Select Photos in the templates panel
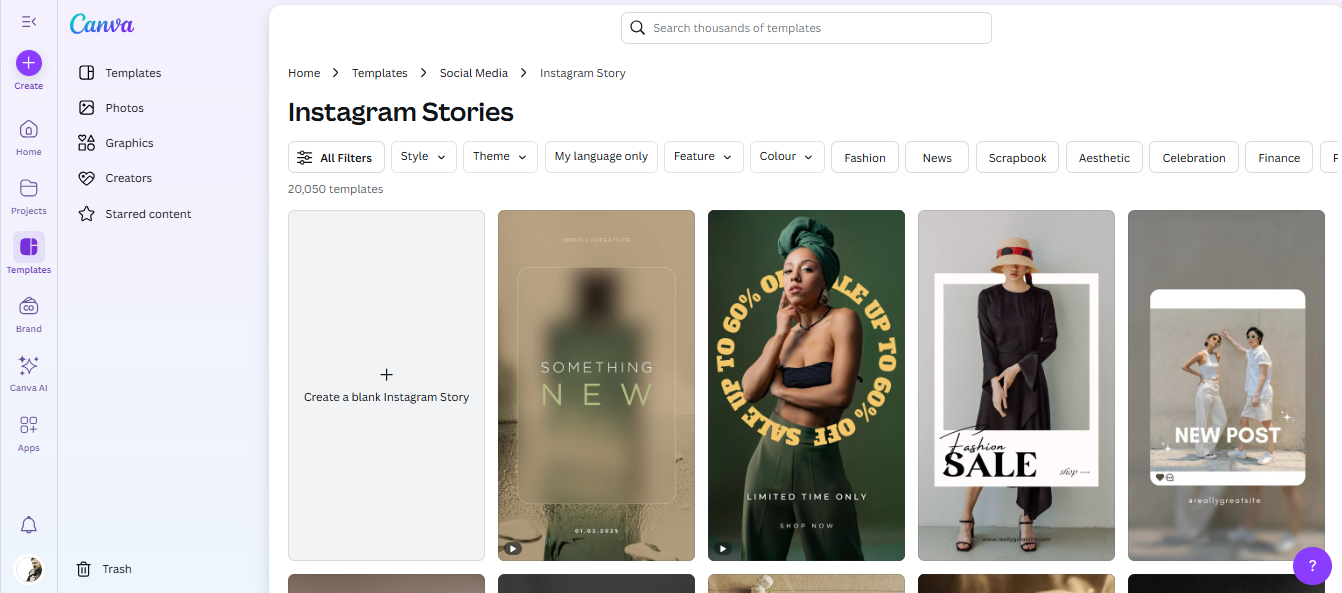 (125, 107)
